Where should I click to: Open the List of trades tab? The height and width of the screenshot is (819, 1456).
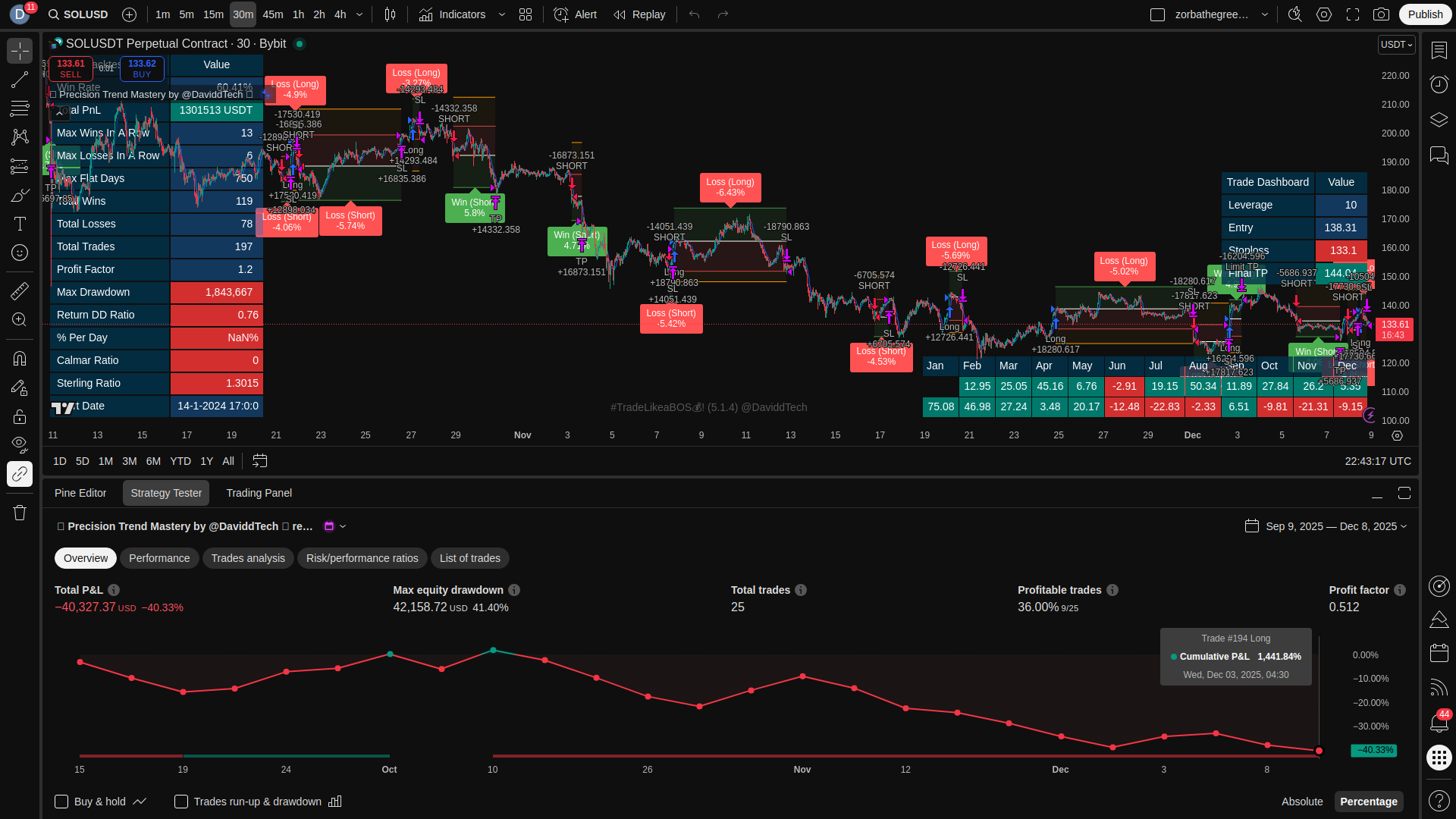click(x=469, y=558)
